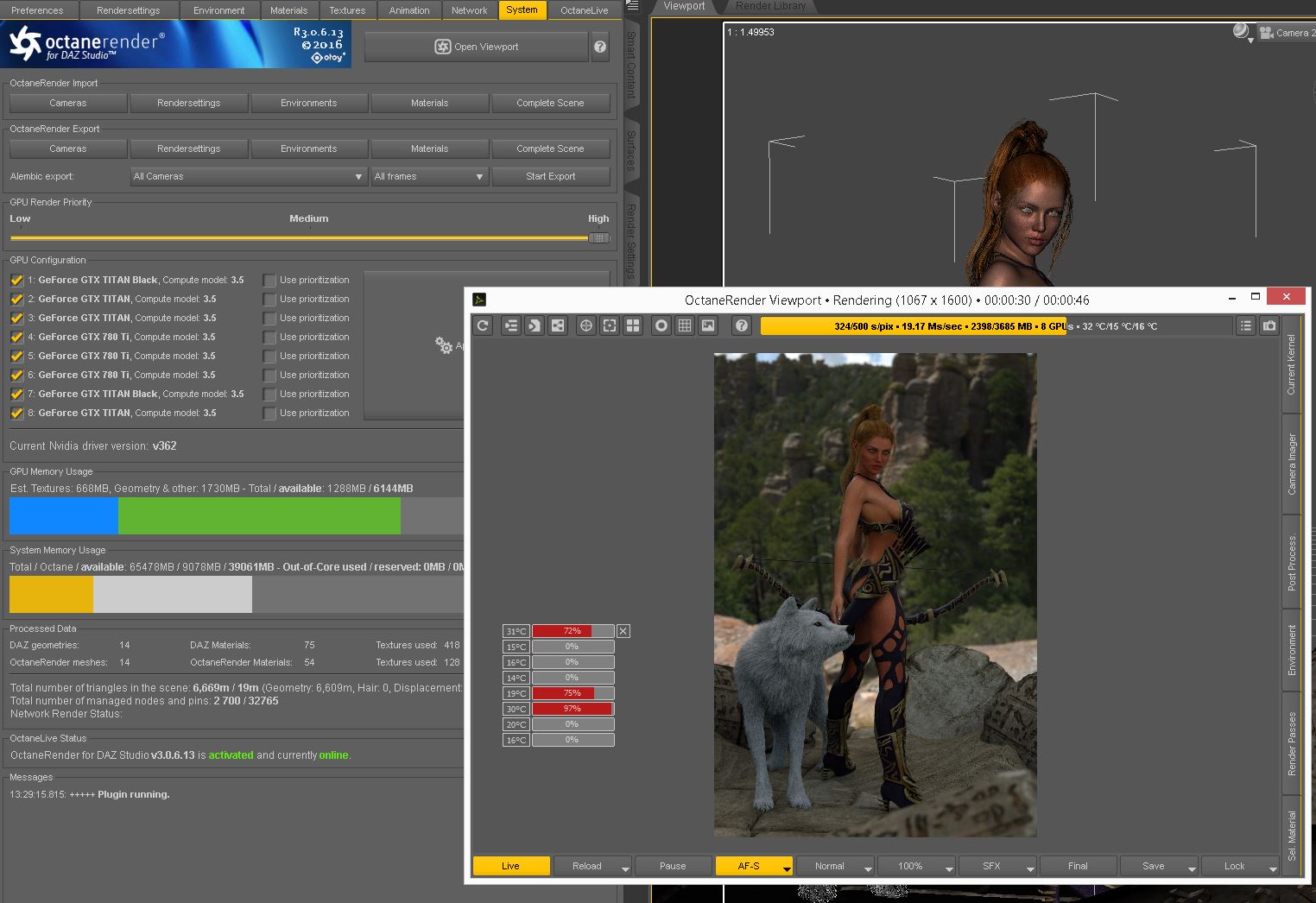1316x903 pixels.
Task: Click the gears icon in GPU Configuration area
Action: coord(444,345)
